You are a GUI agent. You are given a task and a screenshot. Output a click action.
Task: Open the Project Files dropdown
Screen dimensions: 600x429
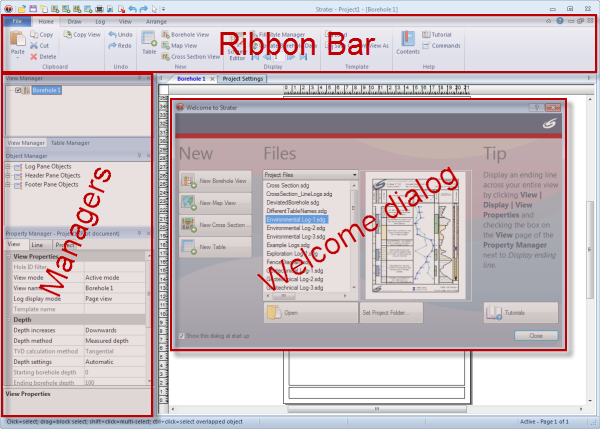pyautogui.click(x=310, y=175)
